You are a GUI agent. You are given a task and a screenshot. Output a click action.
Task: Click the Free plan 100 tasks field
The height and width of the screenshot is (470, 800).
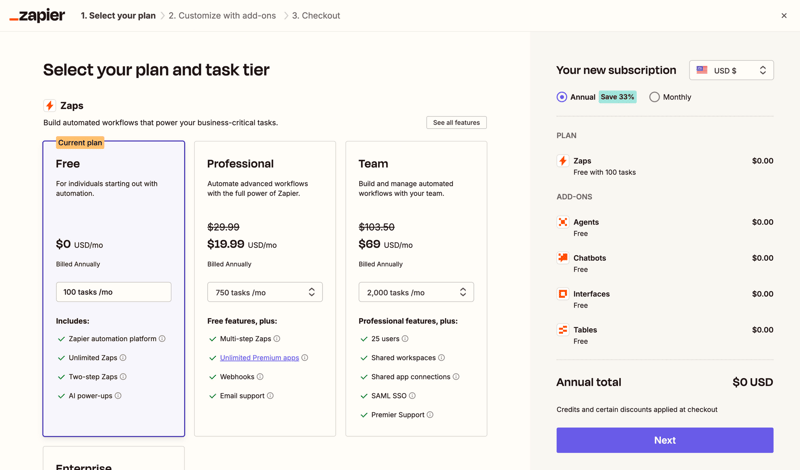(x=114, y=292)
